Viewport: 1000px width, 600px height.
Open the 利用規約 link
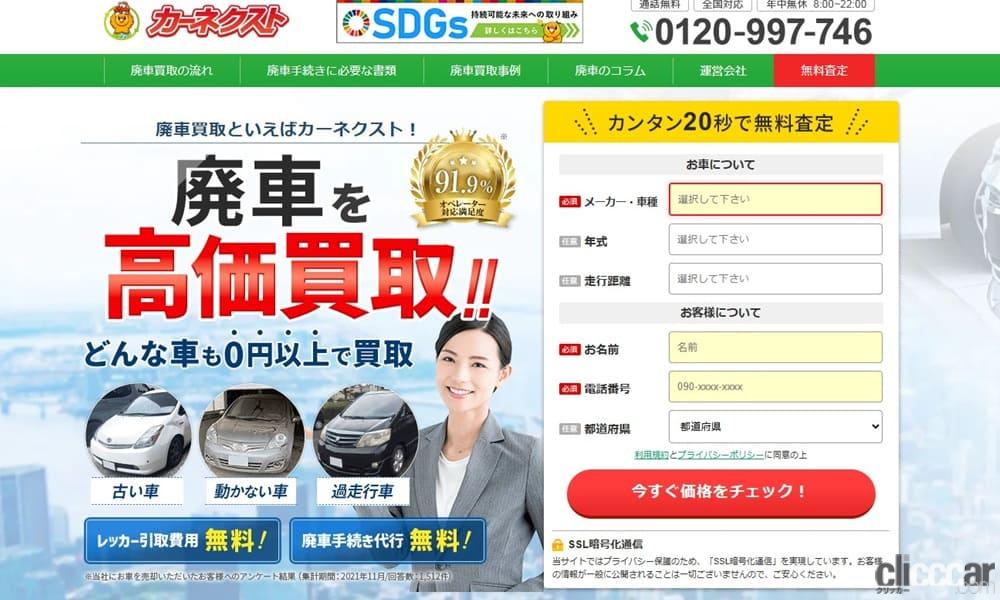click(651, 455)
